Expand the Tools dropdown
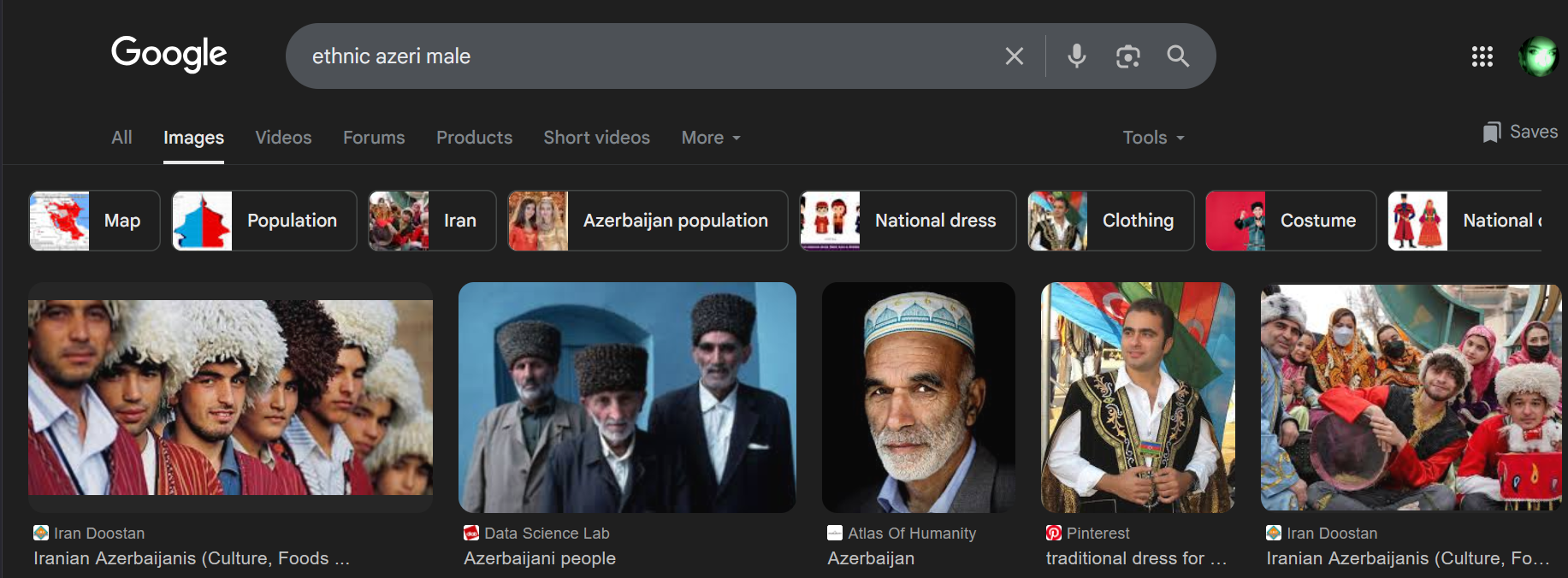Screen dimensions: 1568x578 tap(1152, 138)
